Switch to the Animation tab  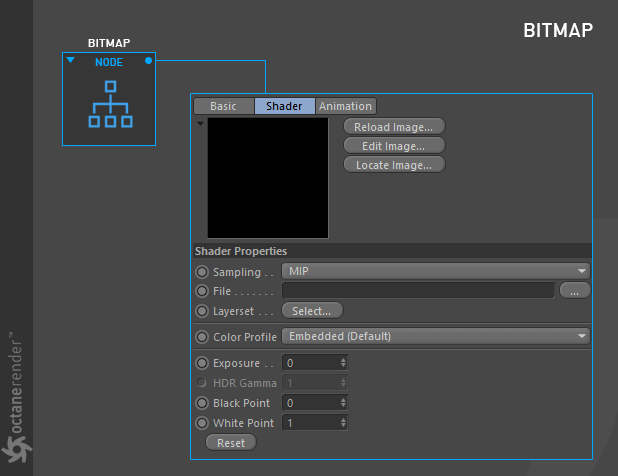tap(346, 106)
